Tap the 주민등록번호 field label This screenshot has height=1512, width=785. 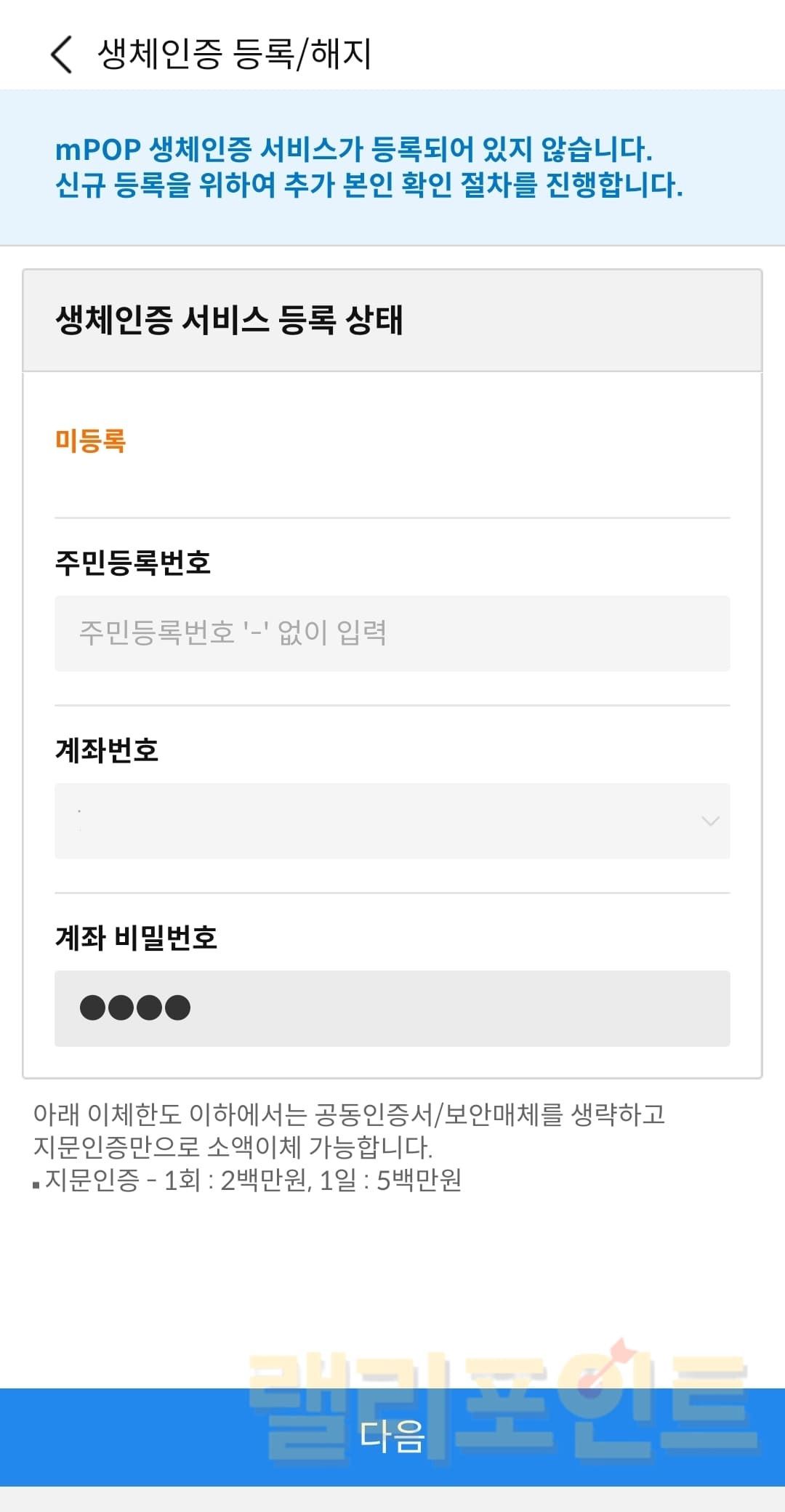pyautogui.click(x=133, y=563)
